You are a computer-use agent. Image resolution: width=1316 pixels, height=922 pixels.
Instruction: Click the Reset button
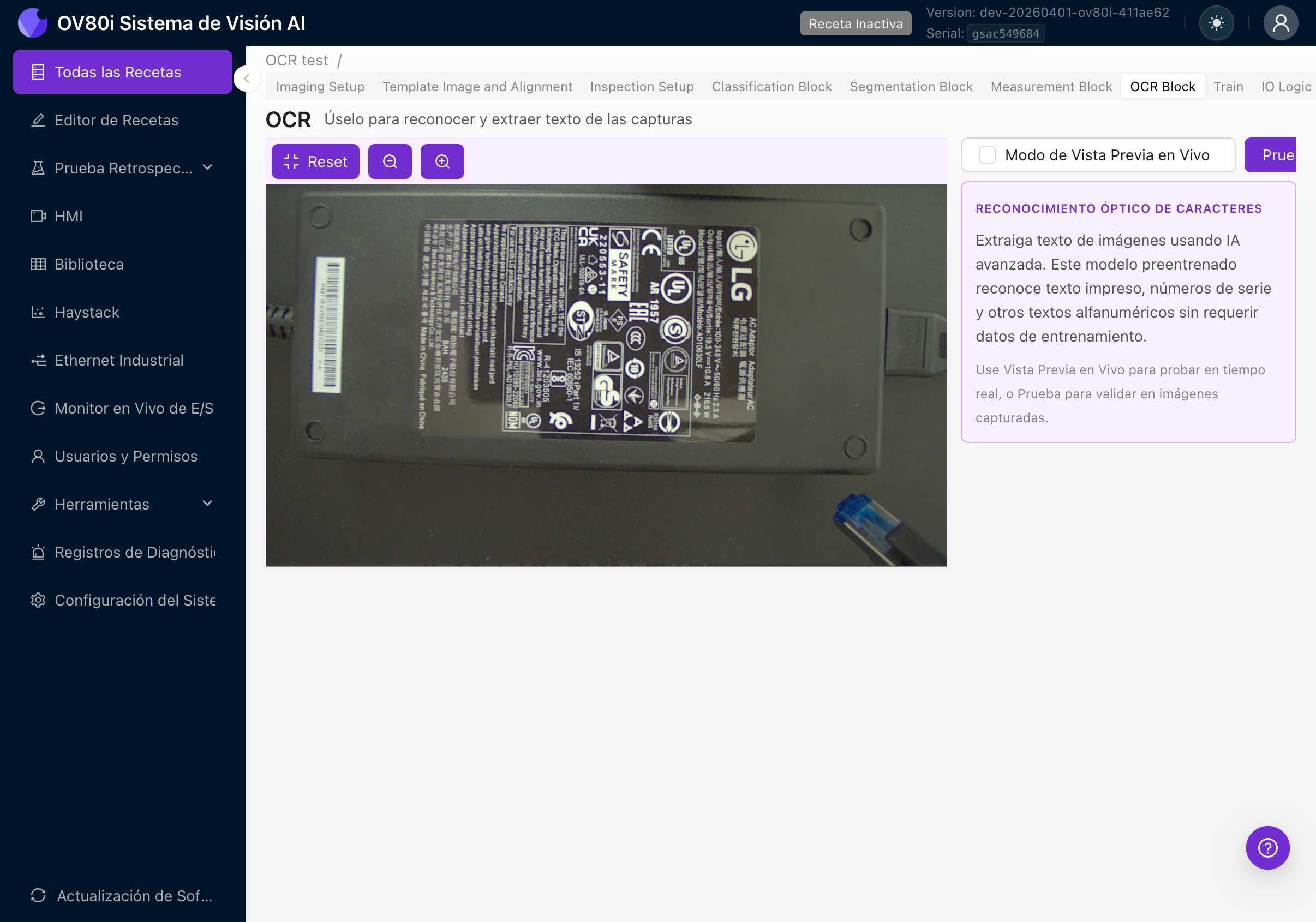[315, 161]
